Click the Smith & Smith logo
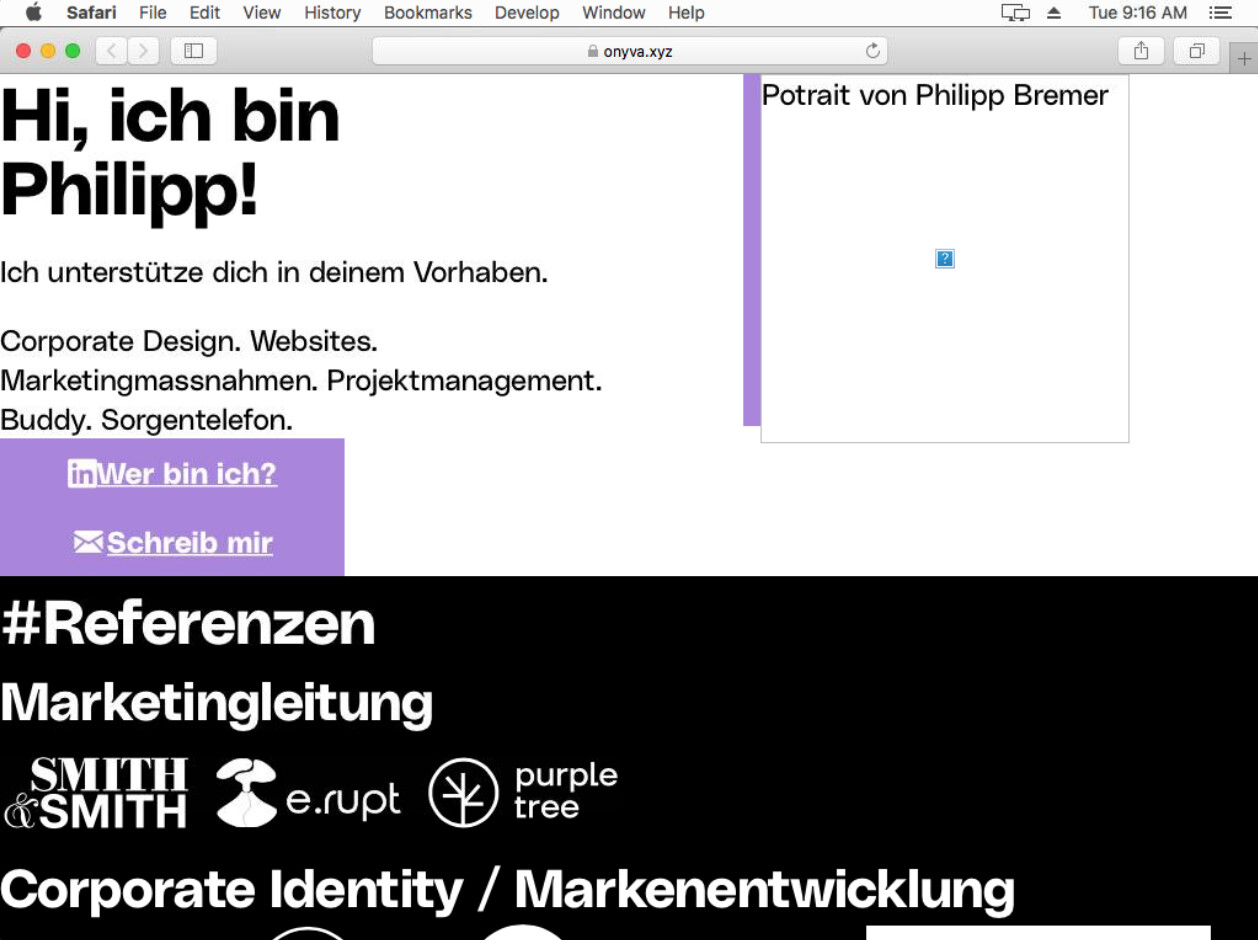 pos(96,793)
